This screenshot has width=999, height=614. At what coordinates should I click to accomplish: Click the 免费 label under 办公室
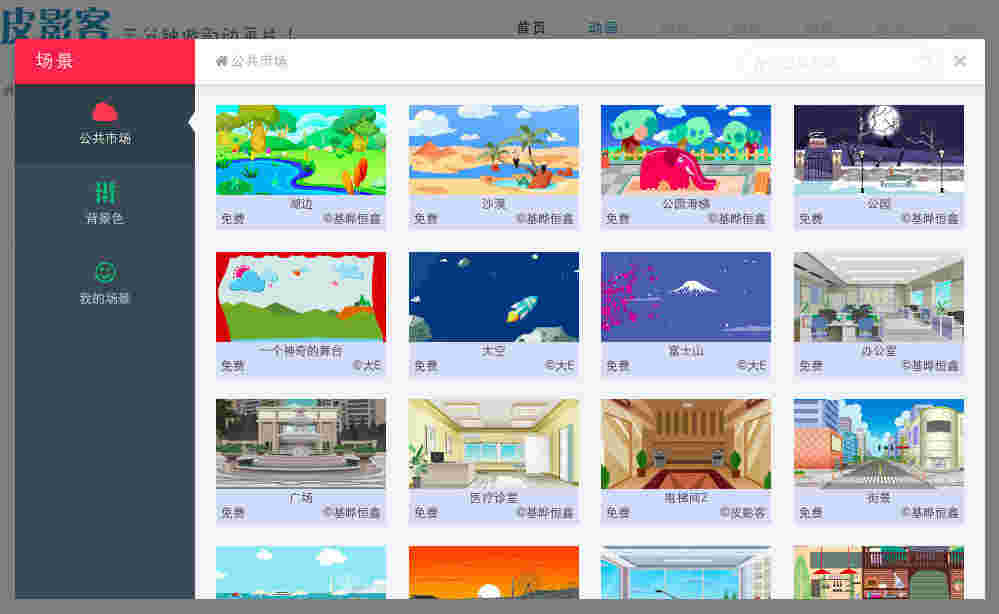(x=810, y=366)
